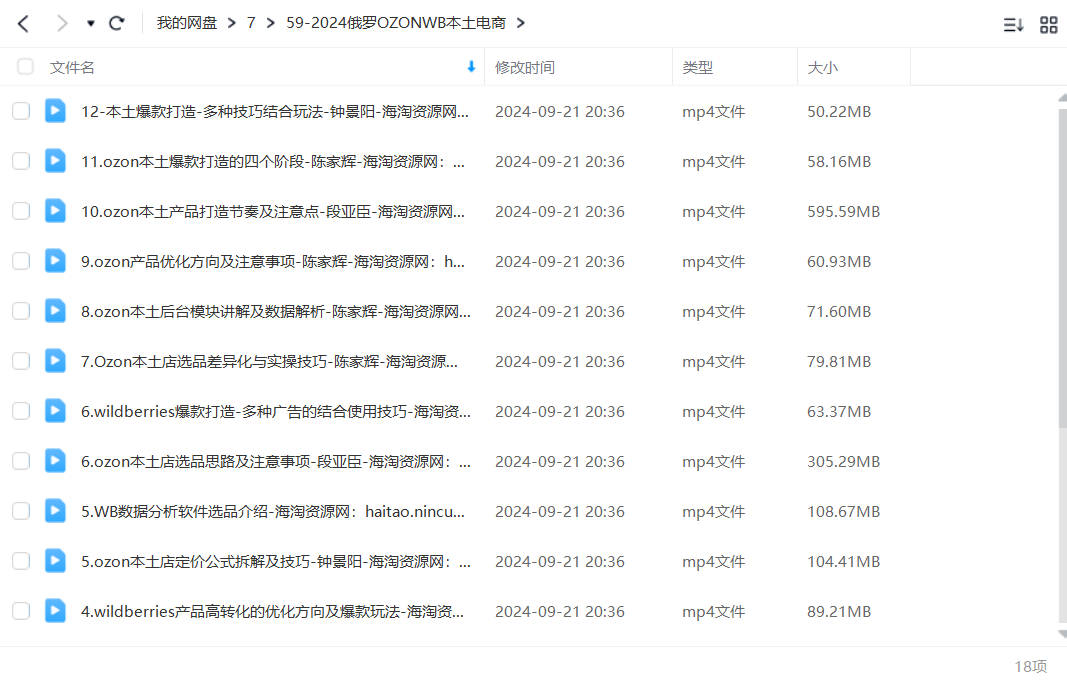
Task: Expand chevron after folder 7 breadcrumb
Action: pyautogui.click(x=271, y=23)
